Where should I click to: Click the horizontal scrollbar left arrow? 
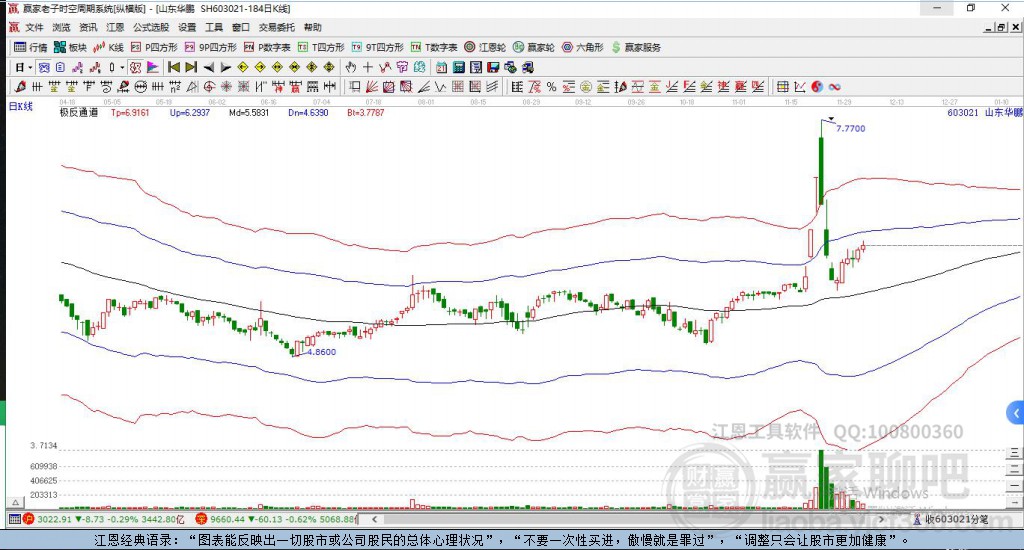(374, 519)
